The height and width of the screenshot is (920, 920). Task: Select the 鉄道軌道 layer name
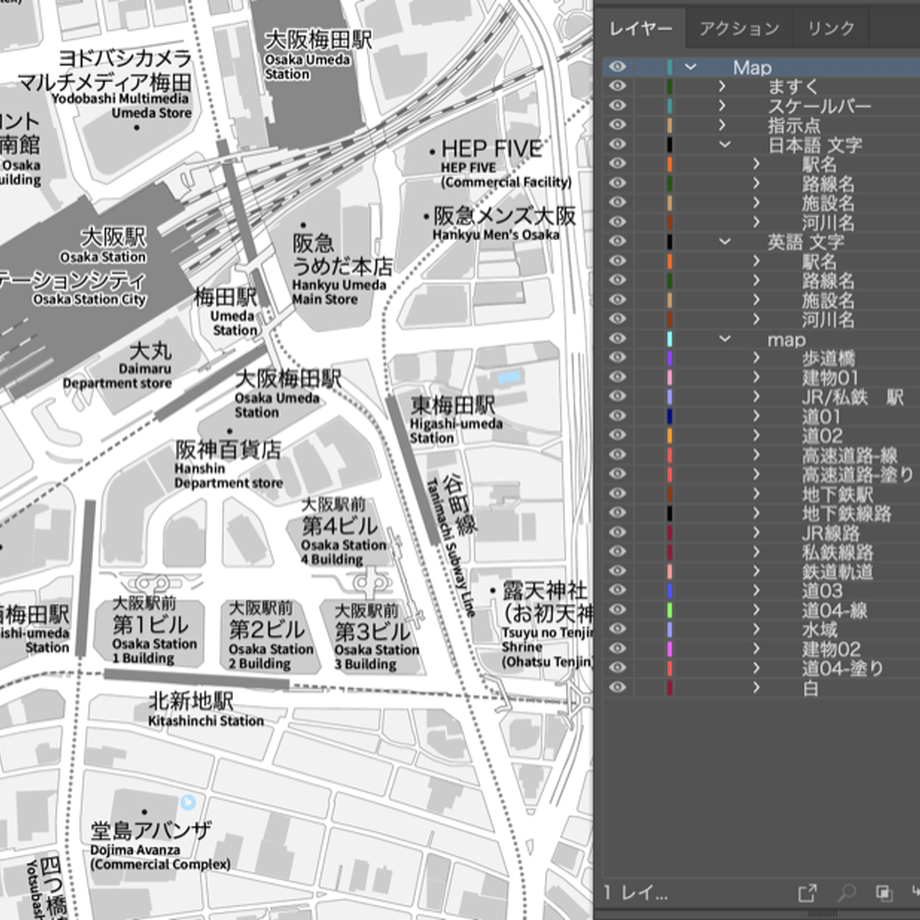[x=838, y=571]
